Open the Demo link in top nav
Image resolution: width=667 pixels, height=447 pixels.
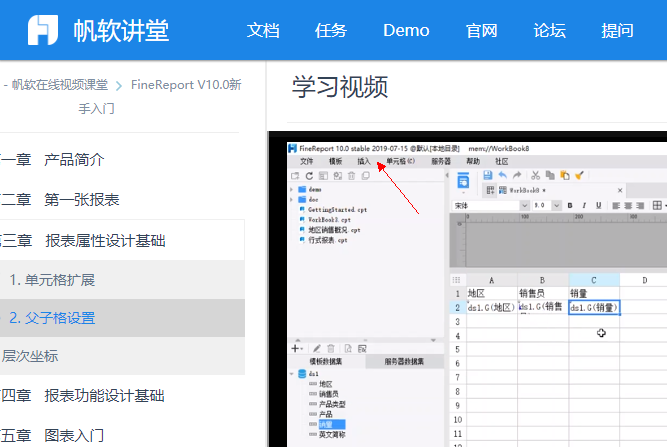click(406, 30)
